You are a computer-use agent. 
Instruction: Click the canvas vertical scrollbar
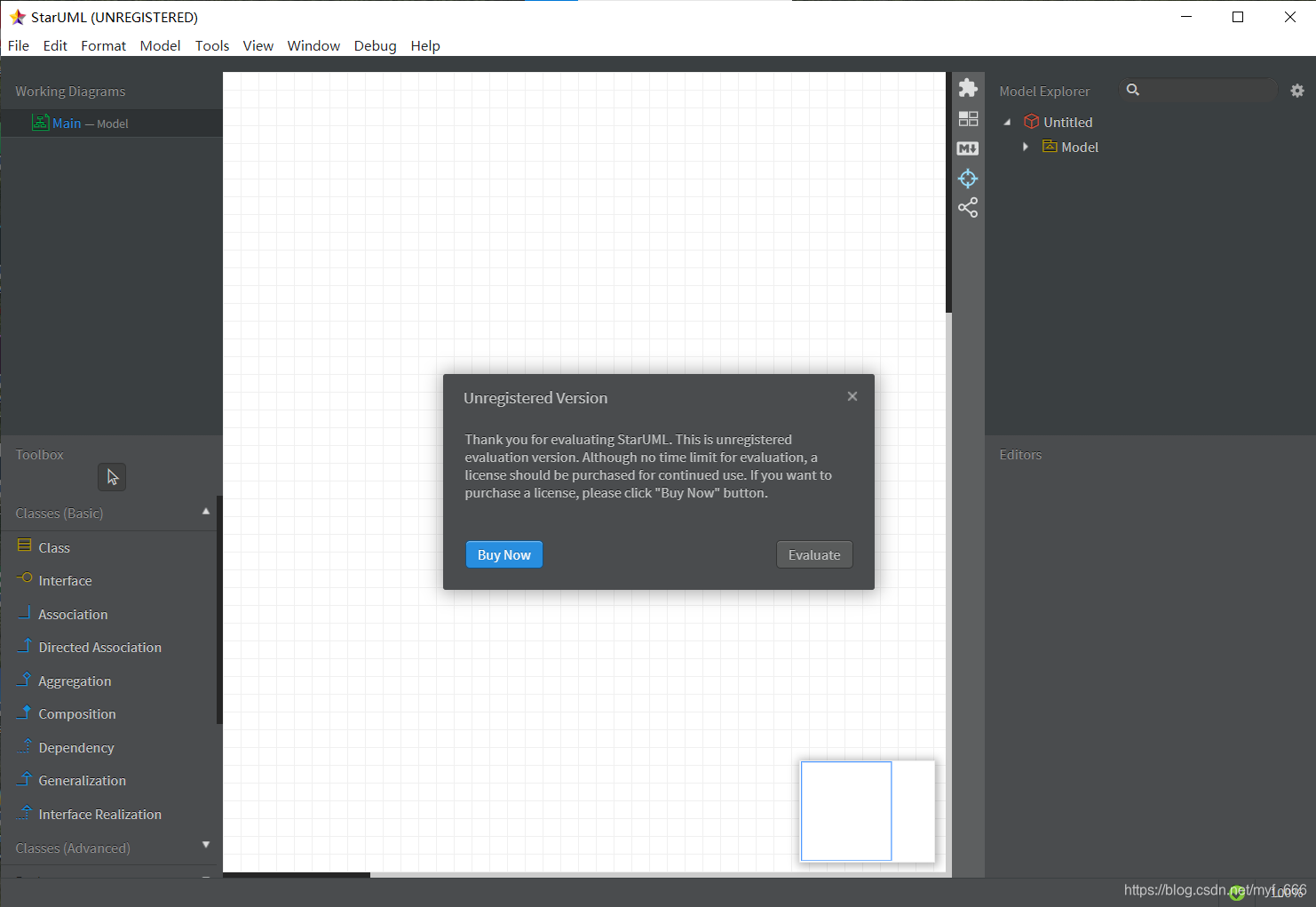click(948, 193)
